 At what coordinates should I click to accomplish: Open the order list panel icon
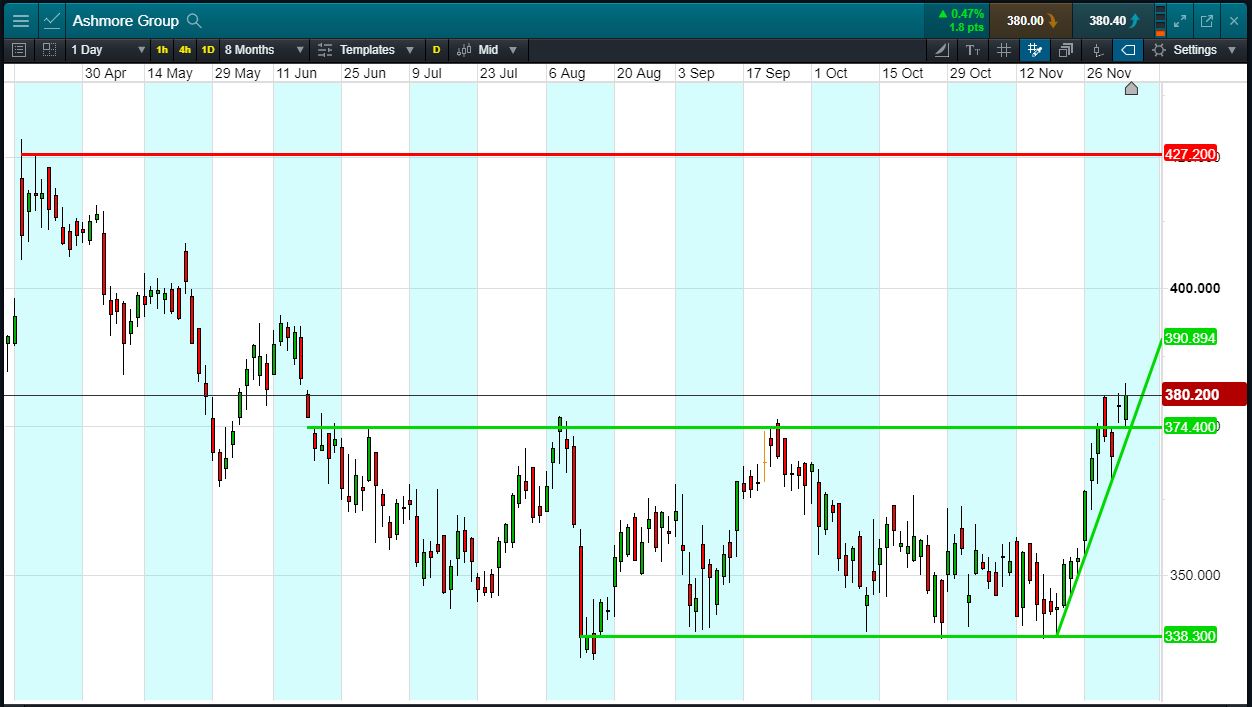point(19,50)
